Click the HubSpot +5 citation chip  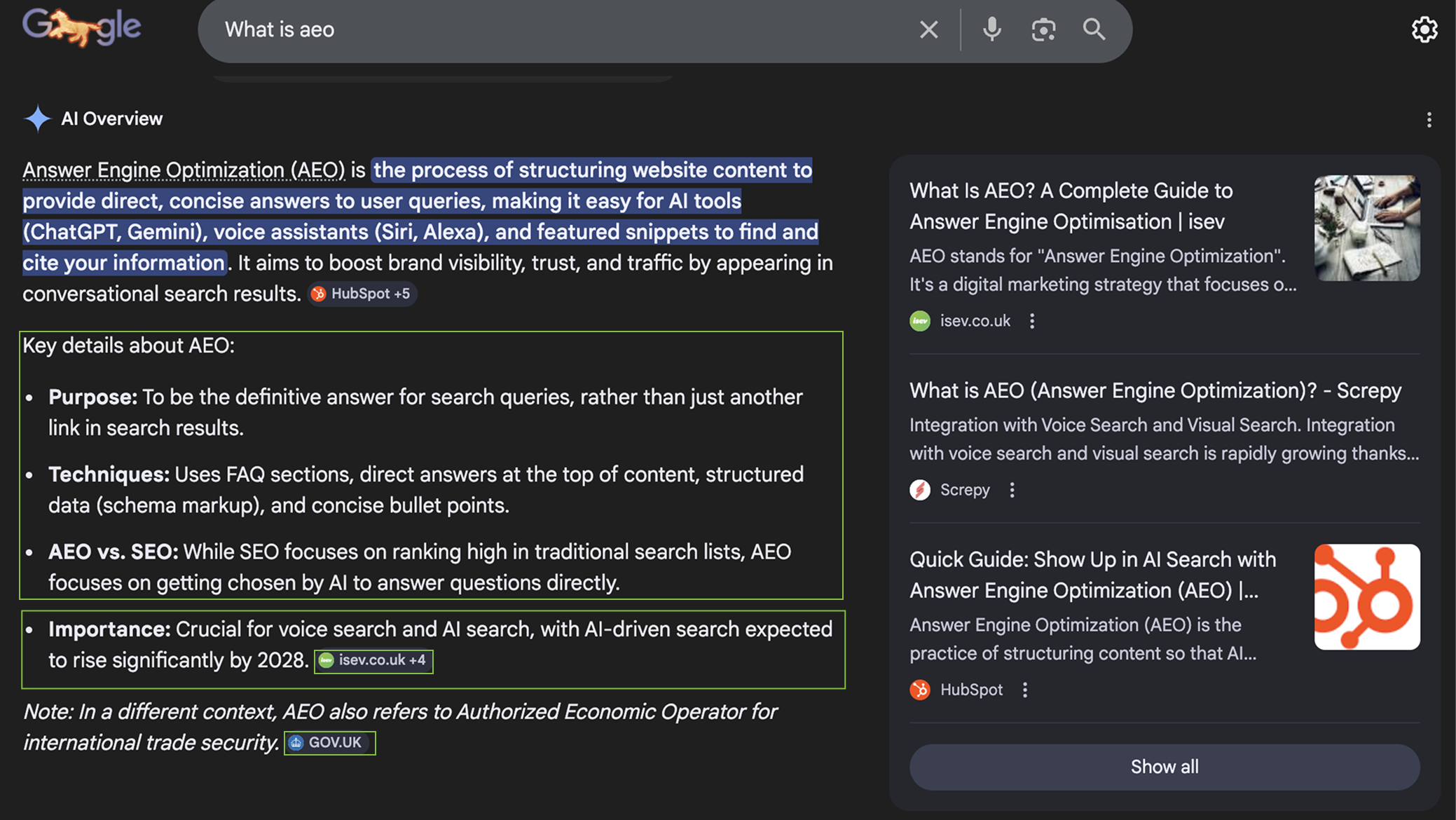363,294
